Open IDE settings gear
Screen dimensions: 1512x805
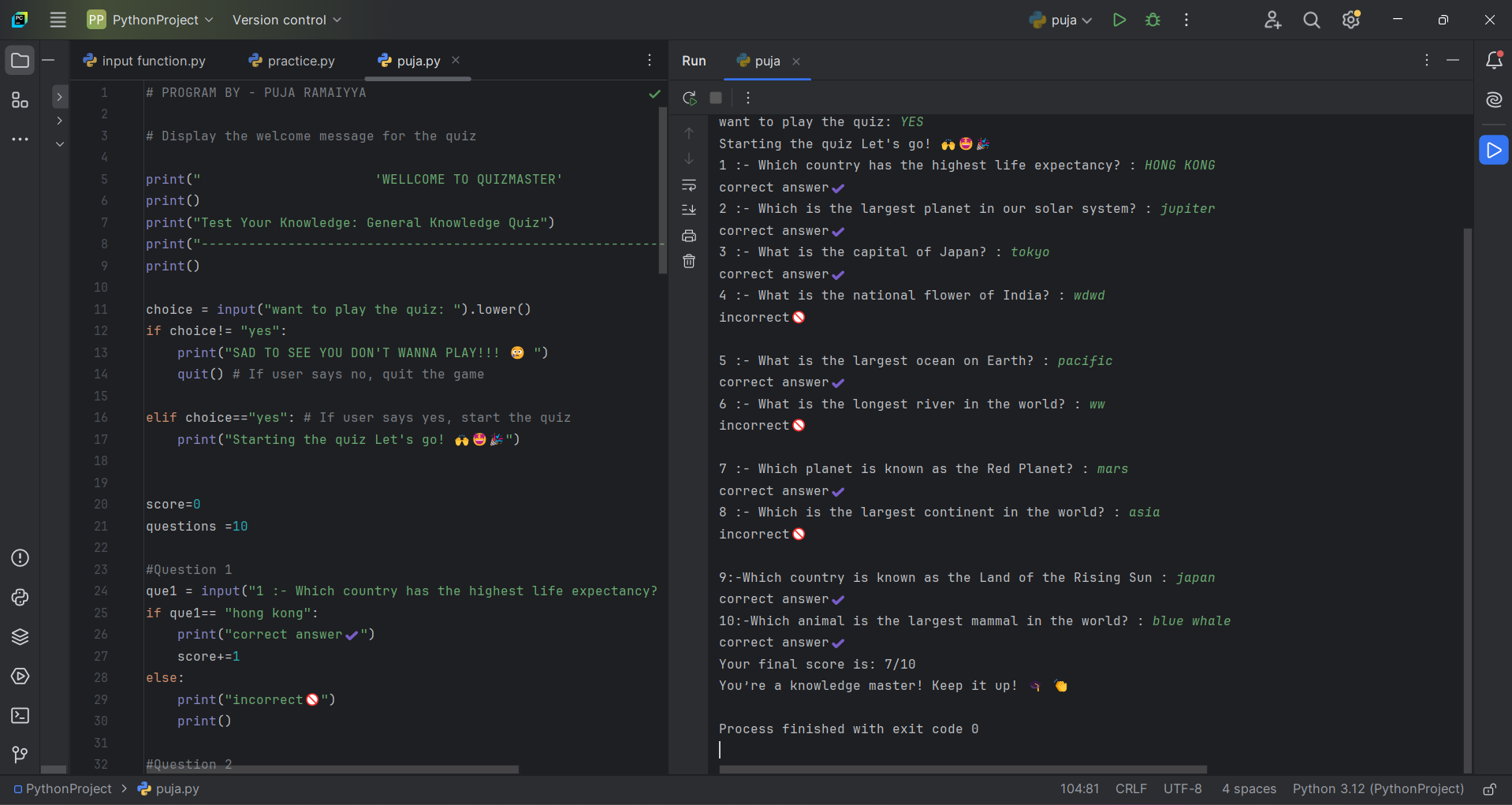(1351, 20)
